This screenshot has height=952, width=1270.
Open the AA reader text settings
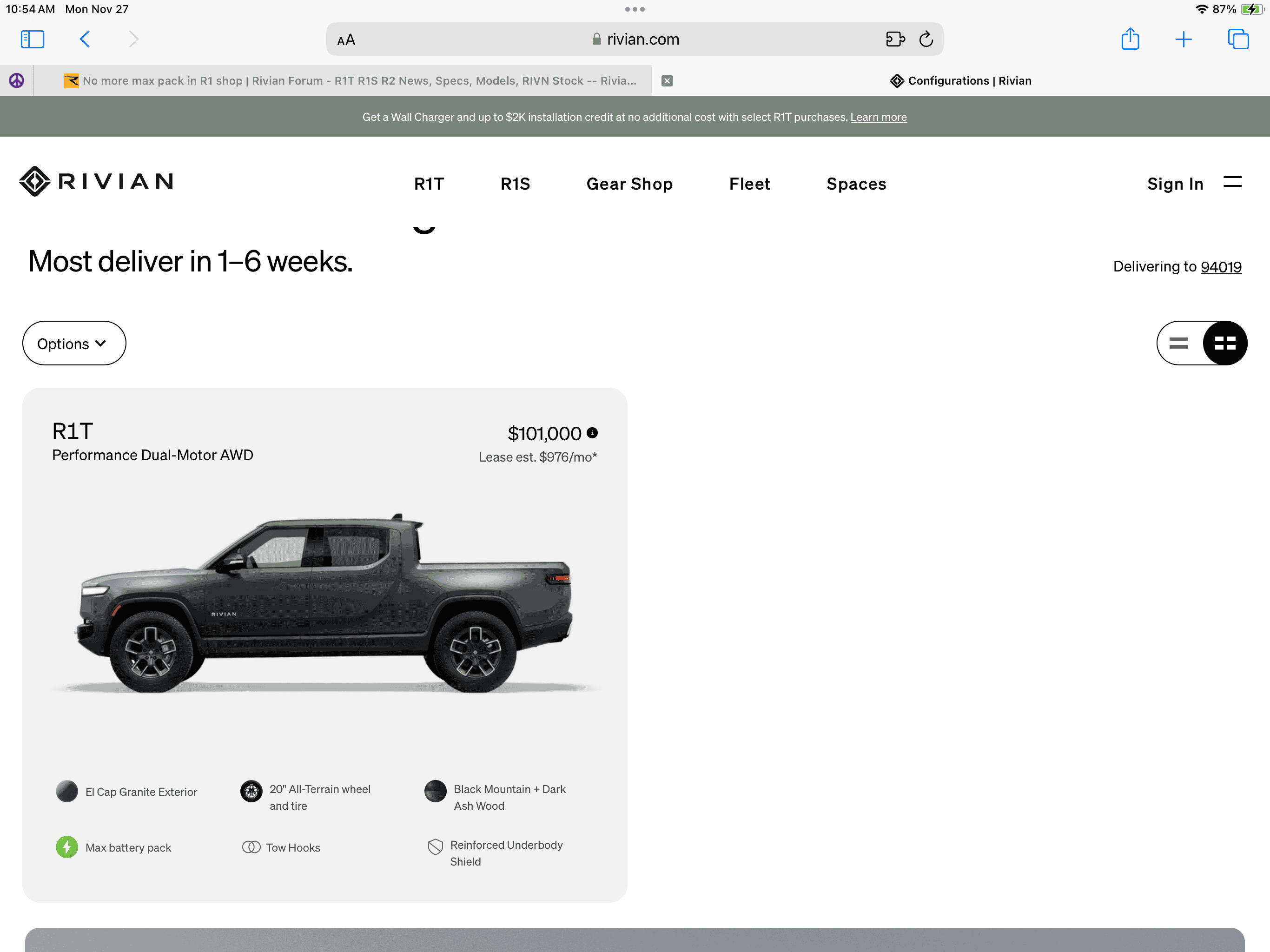pos(346,40)
